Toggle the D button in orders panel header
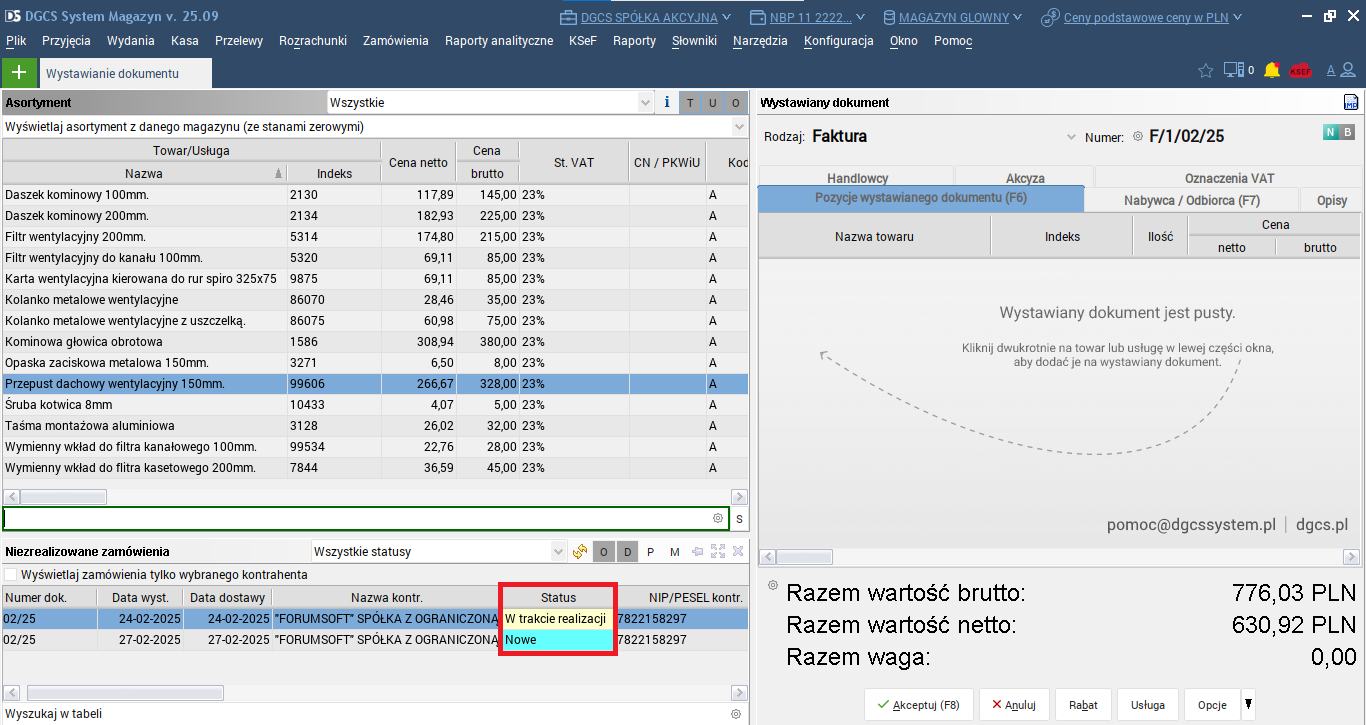Image resolution: width=1366 pixels, height=725 pixels. 627,552
